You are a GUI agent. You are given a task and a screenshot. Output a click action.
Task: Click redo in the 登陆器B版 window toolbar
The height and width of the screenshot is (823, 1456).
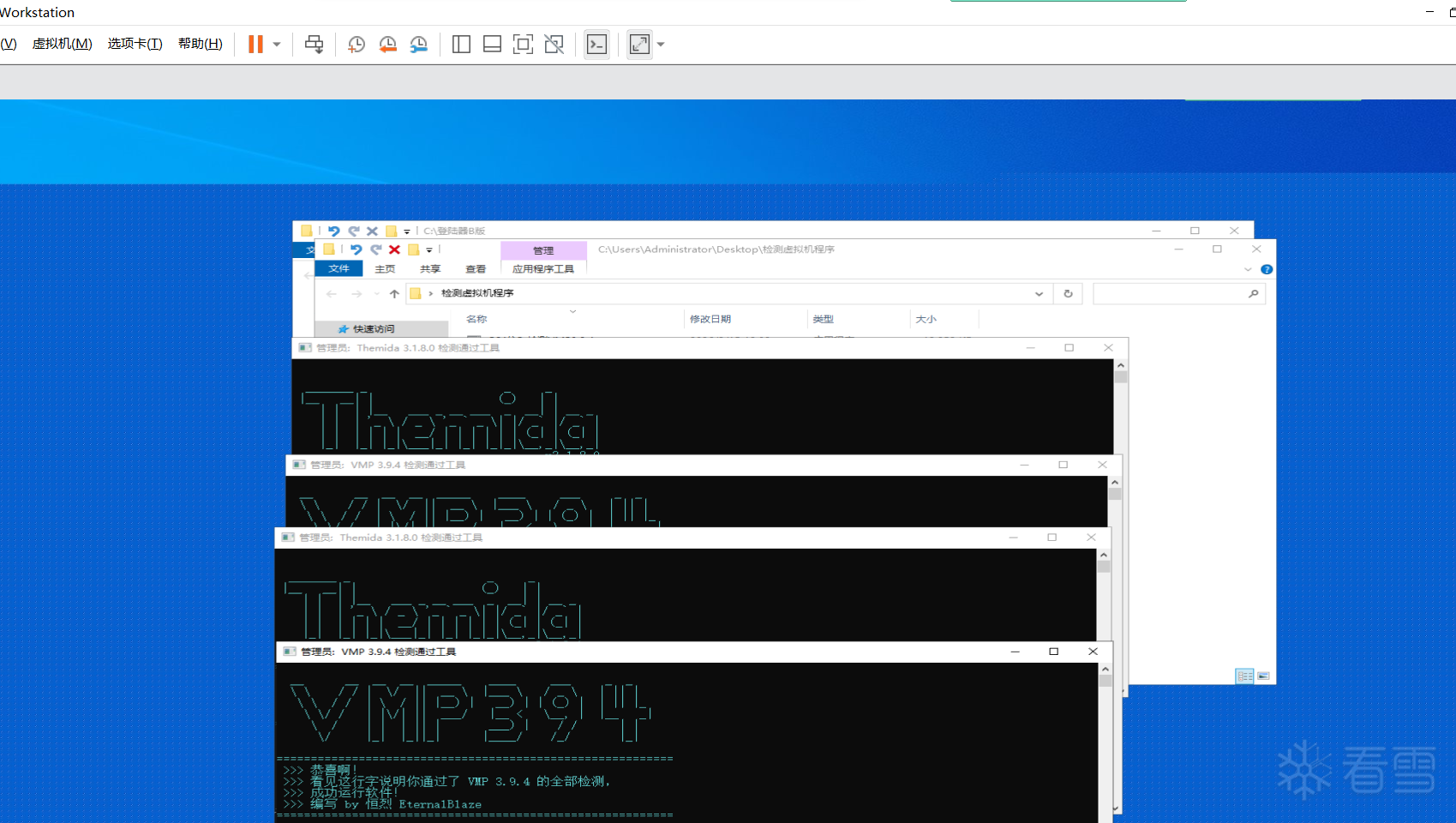(354, 231)
